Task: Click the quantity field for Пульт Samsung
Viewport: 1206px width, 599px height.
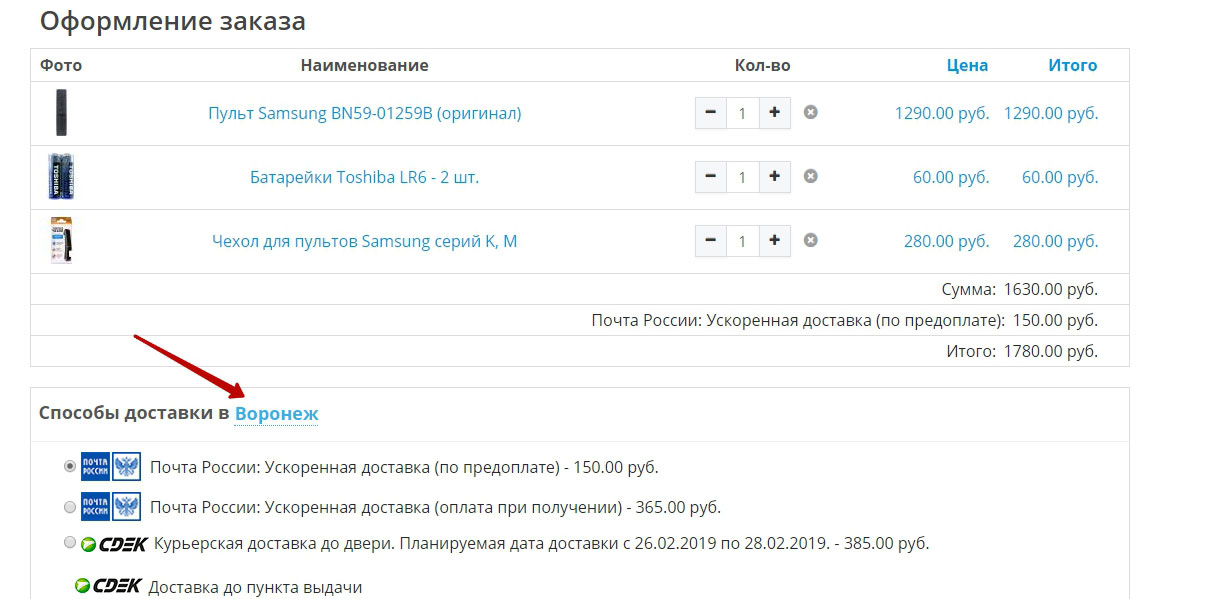Action: pos(742,113)
